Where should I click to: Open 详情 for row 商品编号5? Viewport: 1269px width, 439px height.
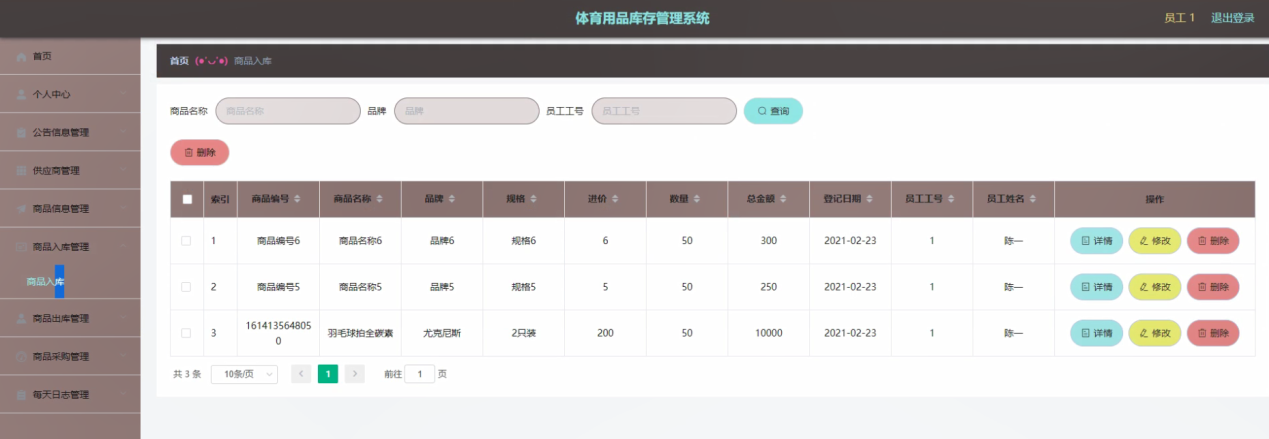[x=1096, y=287]
